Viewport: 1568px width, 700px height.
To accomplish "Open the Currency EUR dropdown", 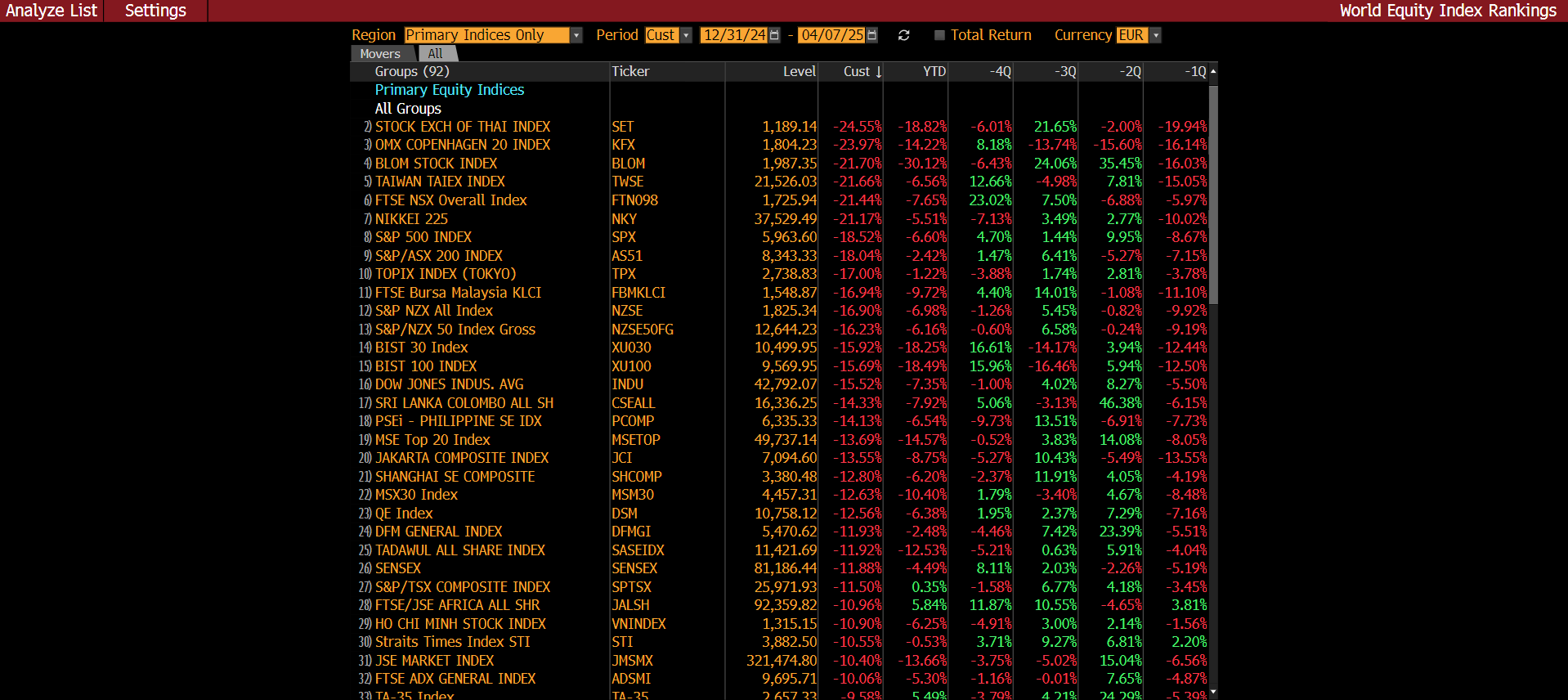I will 1155,35.
